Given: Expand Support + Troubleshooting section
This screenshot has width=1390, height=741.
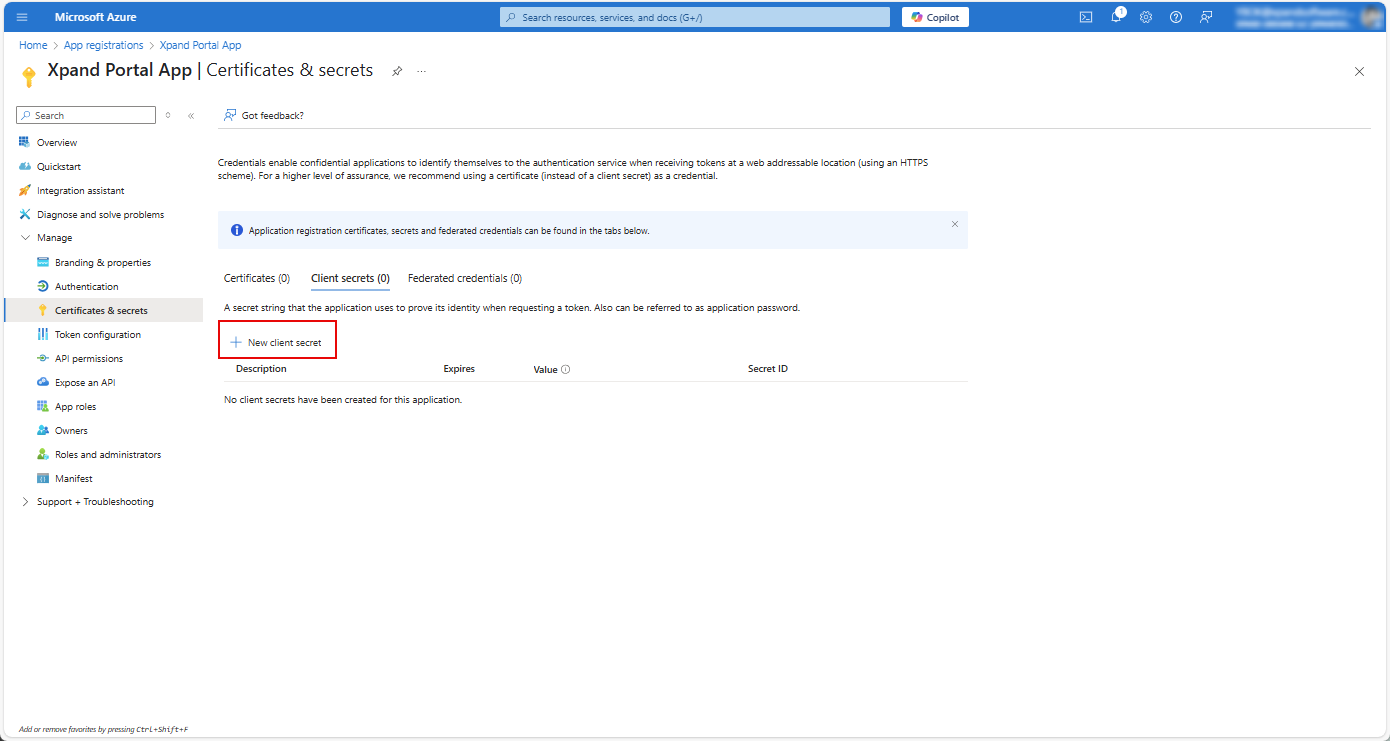Looking at the screenshot, I should pos(26,502).
